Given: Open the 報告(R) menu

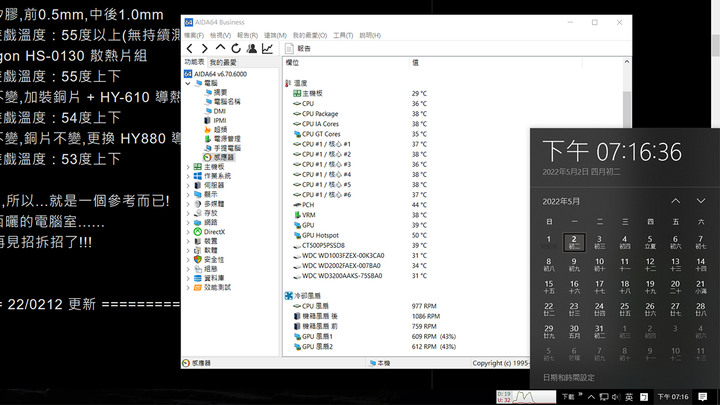Looking at the screenshot, I should [x=247, y=35].
